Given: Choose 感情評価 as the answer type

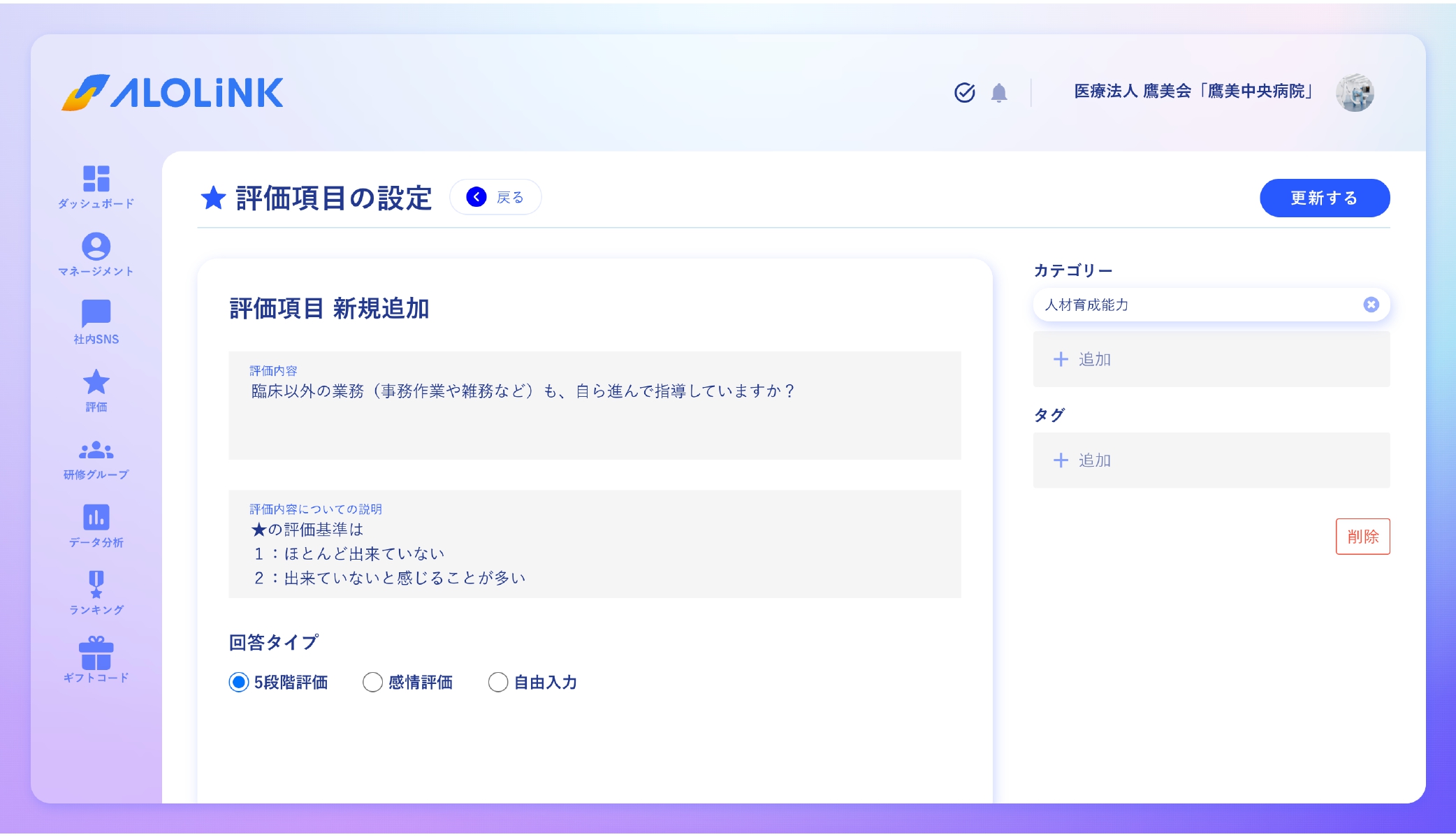Looking at the screenshot, I should [371, 683].
